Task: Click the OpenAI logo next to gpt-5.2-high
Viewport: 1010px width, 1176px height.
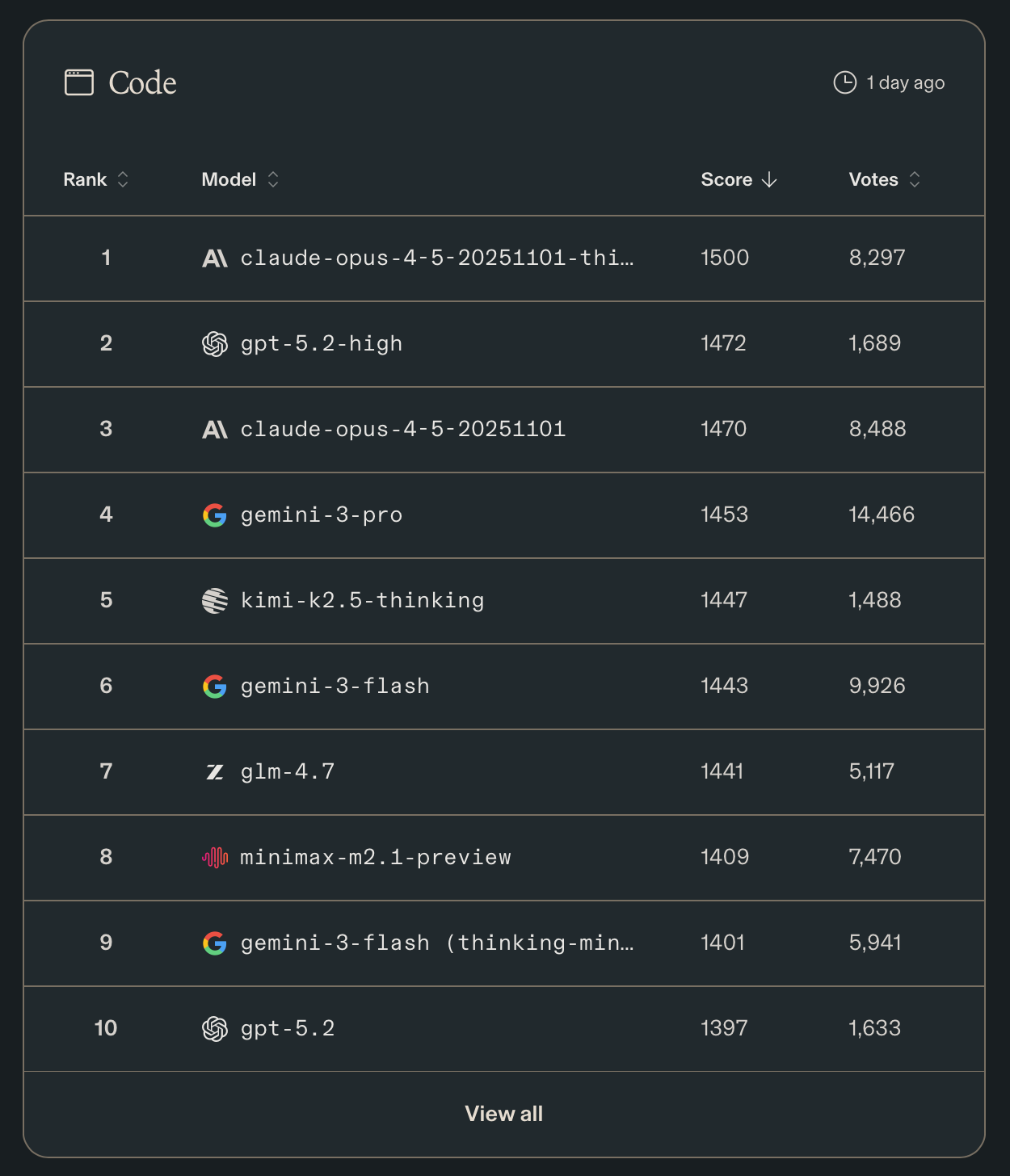Action: click(214, 343)
